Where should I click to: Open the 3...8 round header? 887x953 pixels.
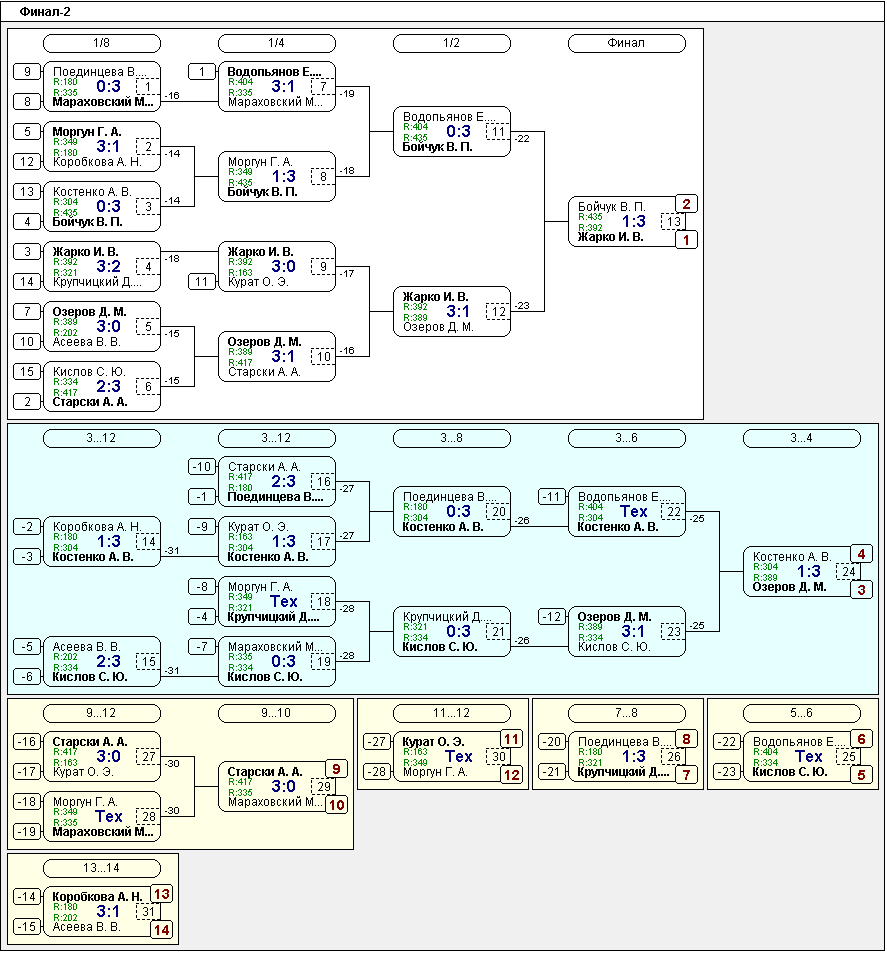coord(452,438)
